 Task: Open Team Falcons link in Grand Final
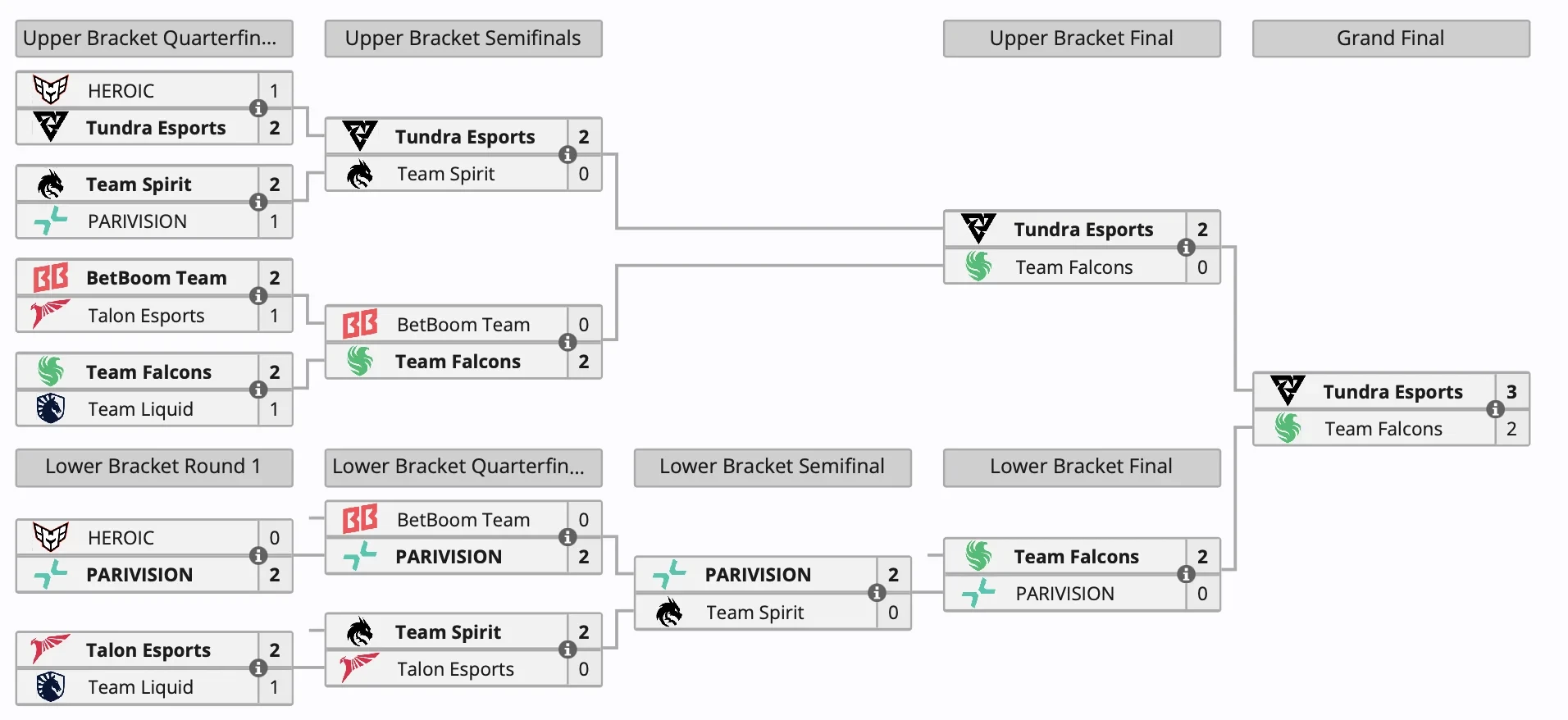[1383, 429]
